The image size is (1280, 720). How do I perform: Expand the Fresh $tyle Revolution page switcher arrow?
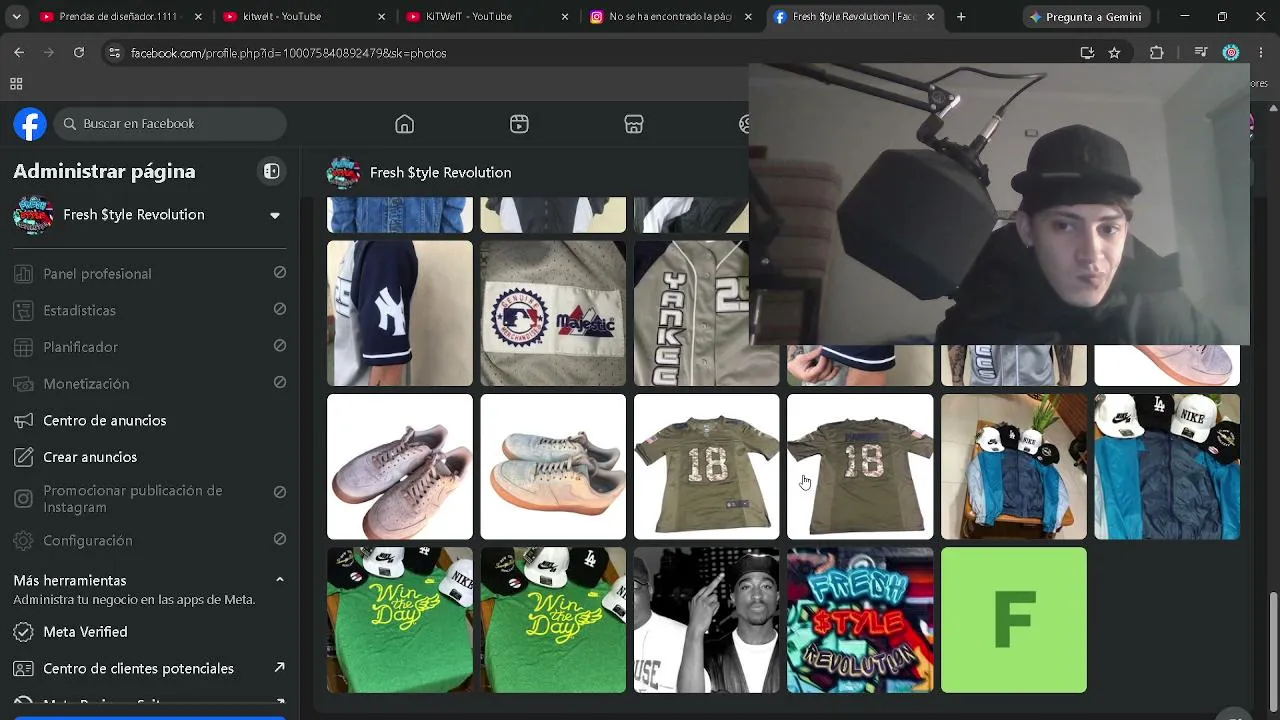275,215
